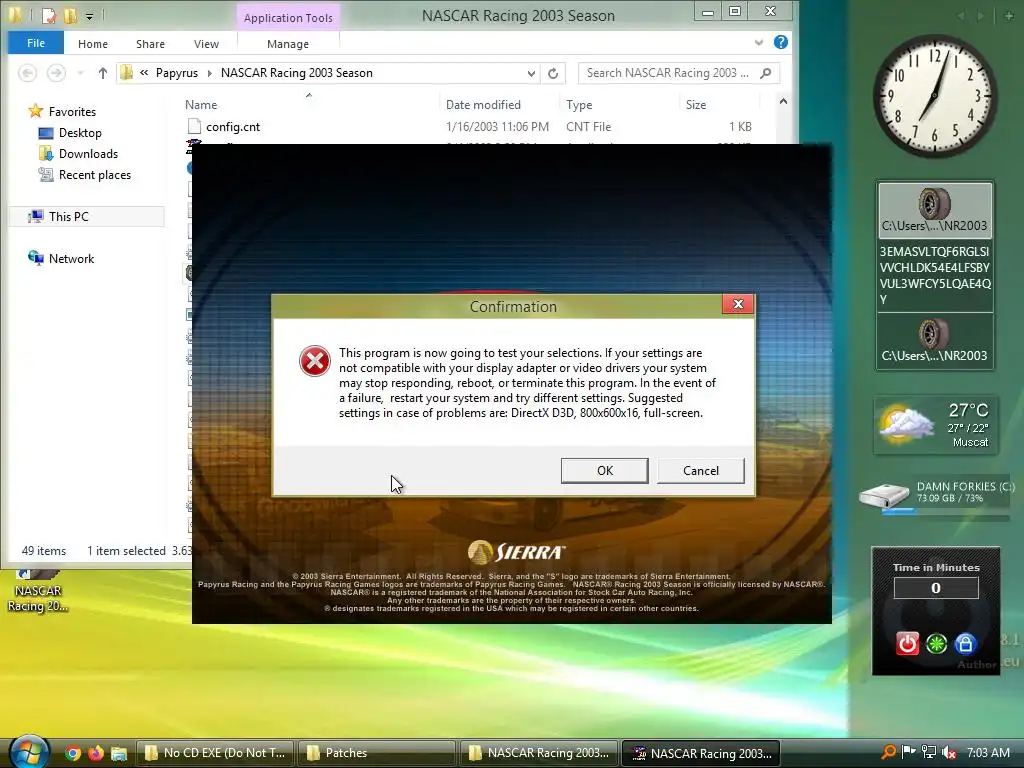Click the search magnifier icon in Explorer
Screen dimensions: 1024x768
point(766,73)
